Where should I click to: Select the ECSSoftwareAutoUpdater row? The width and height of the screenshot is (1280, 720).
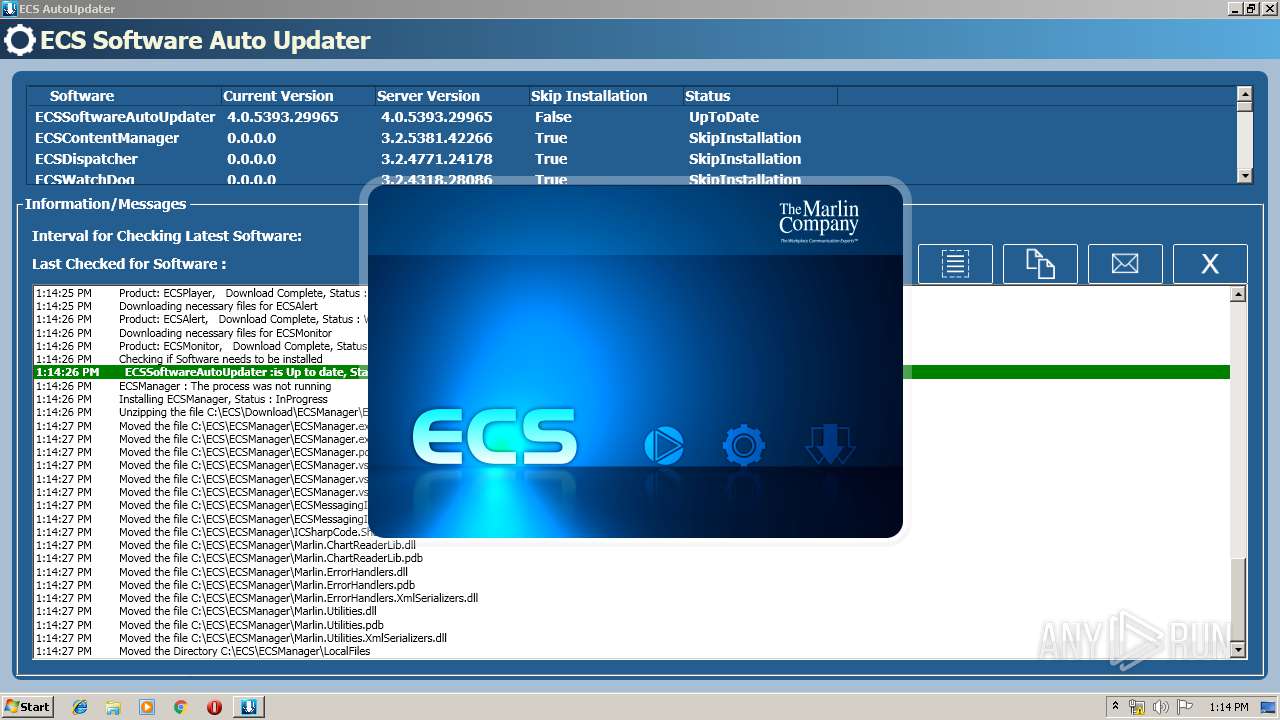pos(632,117)
